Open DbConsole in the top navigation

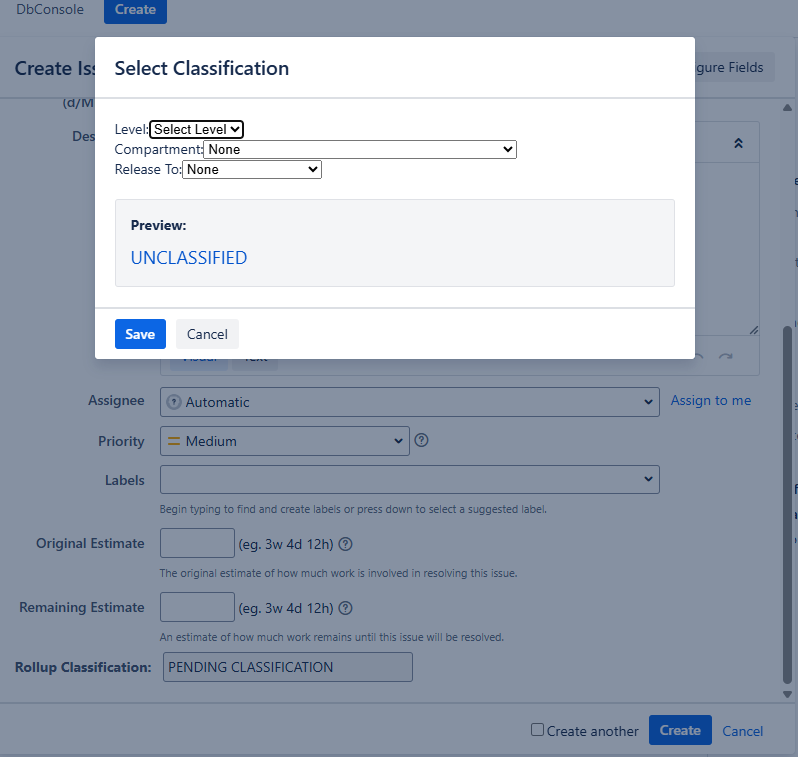[50, 10]
